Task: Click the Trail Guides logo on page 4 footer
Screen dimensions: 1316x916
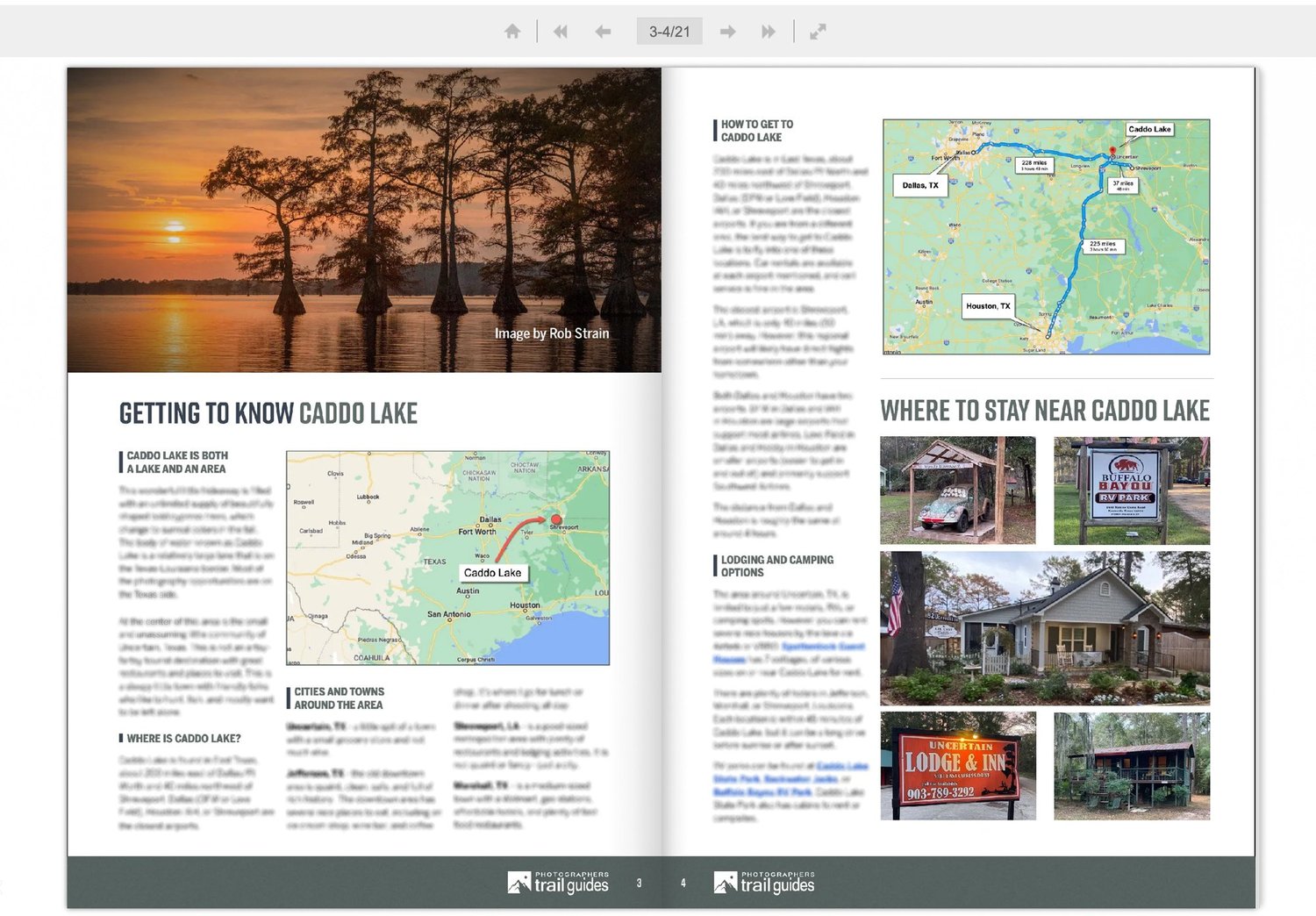Action: [x=763, y=881]
